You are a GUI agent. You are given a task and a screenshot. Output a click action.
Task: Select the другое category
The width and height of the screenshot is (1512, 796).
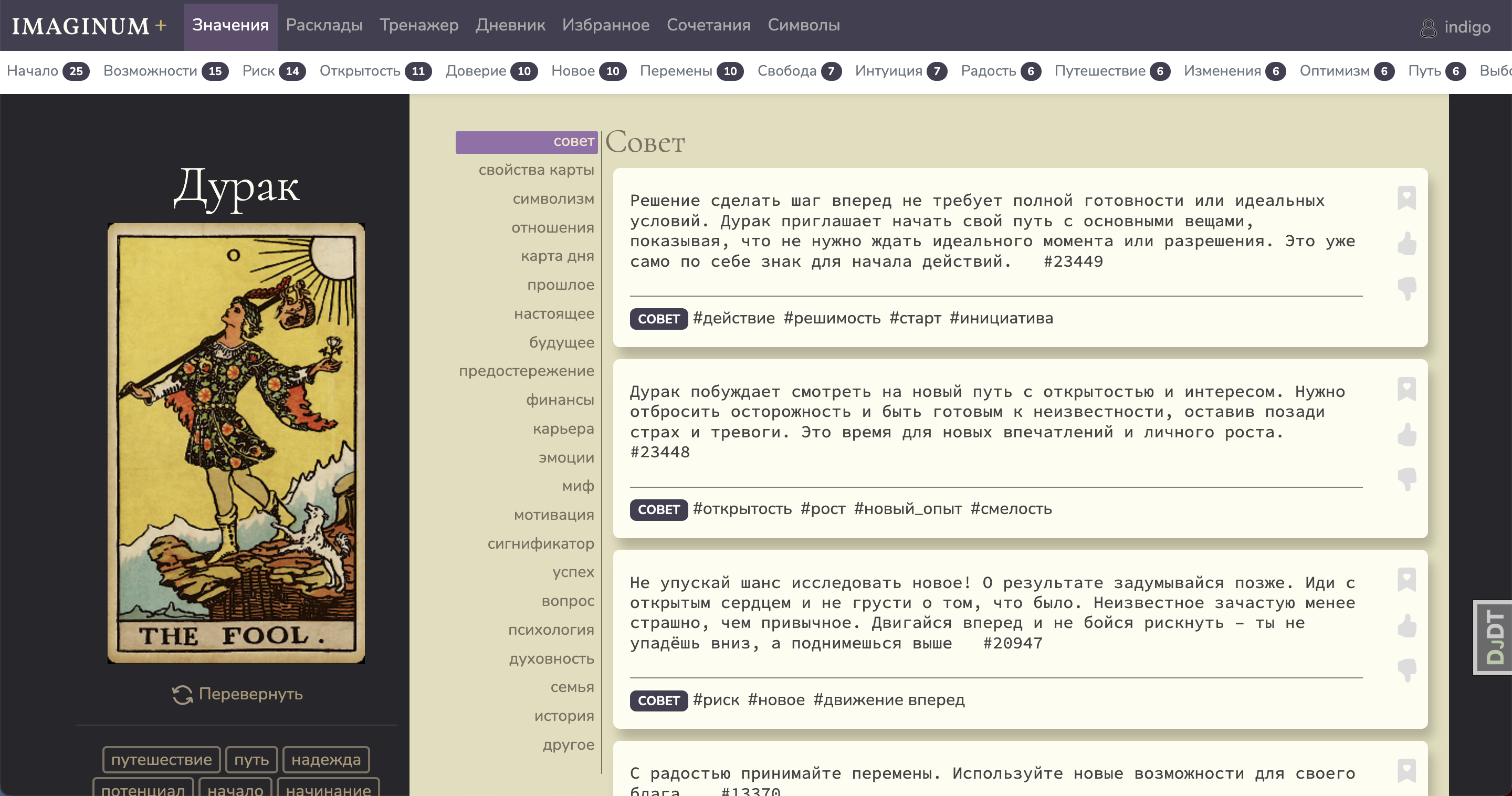[x=568, y=745]
